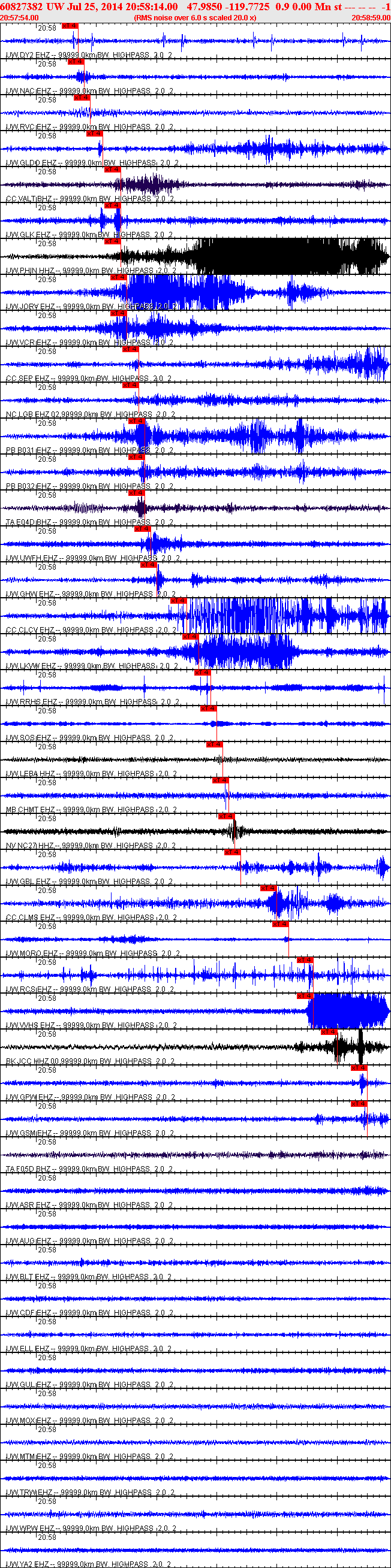
Task: Select the UW.DY2 EHZ station label
Action: coord(89,55)
